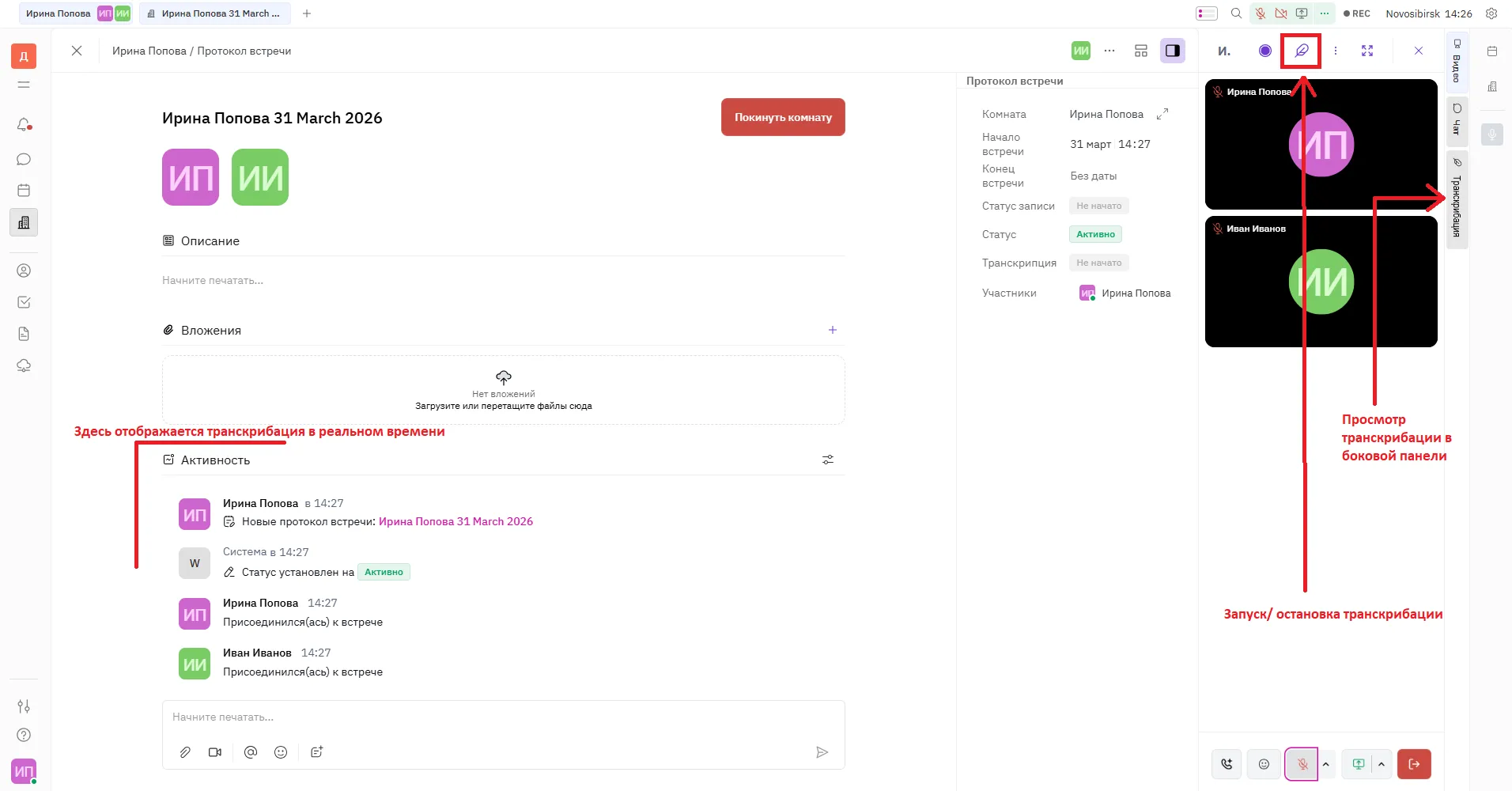Open the Активность filter settings icon

[x=828, y=460]
